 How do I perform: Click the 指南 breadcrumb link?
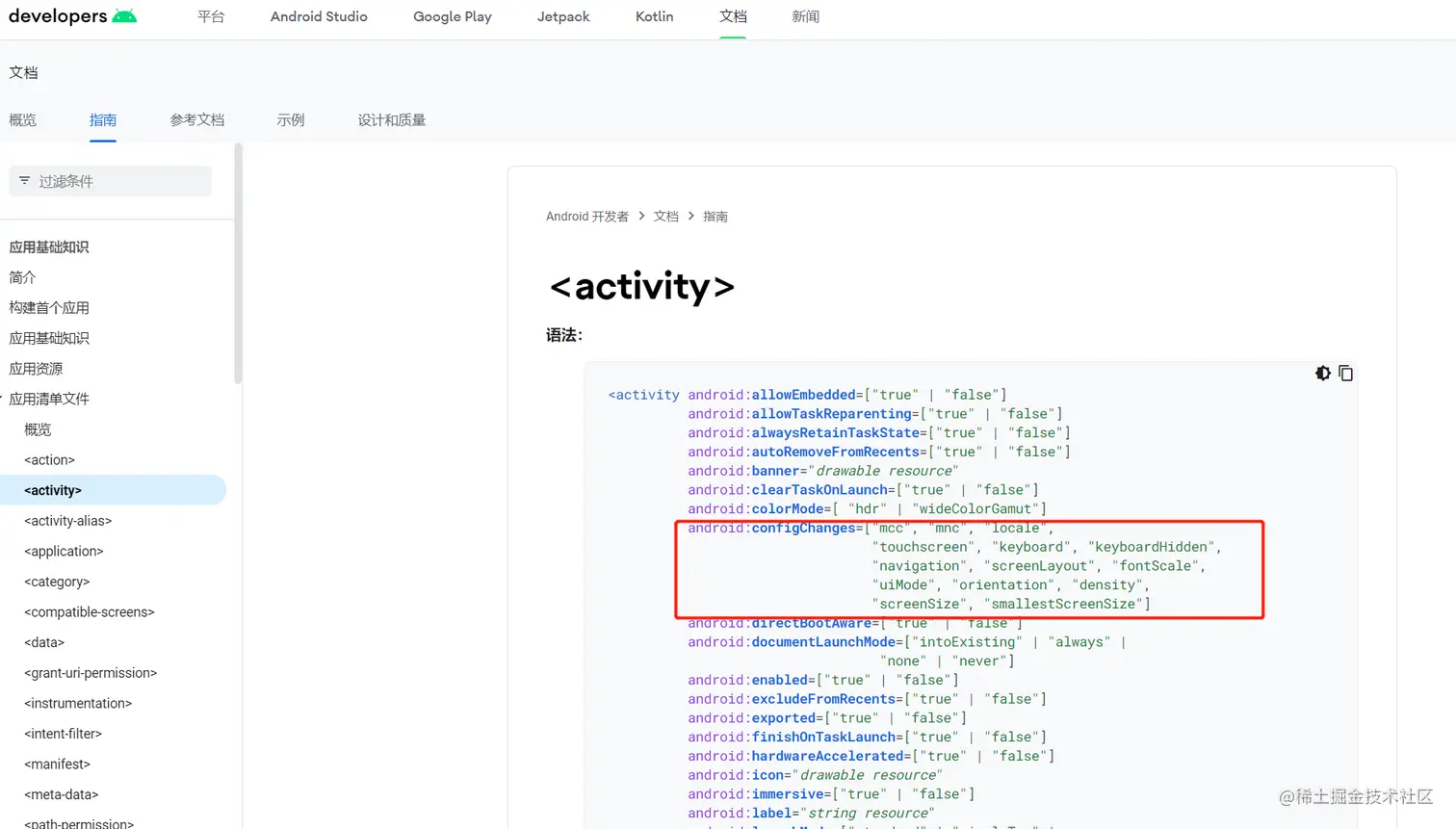715,217
